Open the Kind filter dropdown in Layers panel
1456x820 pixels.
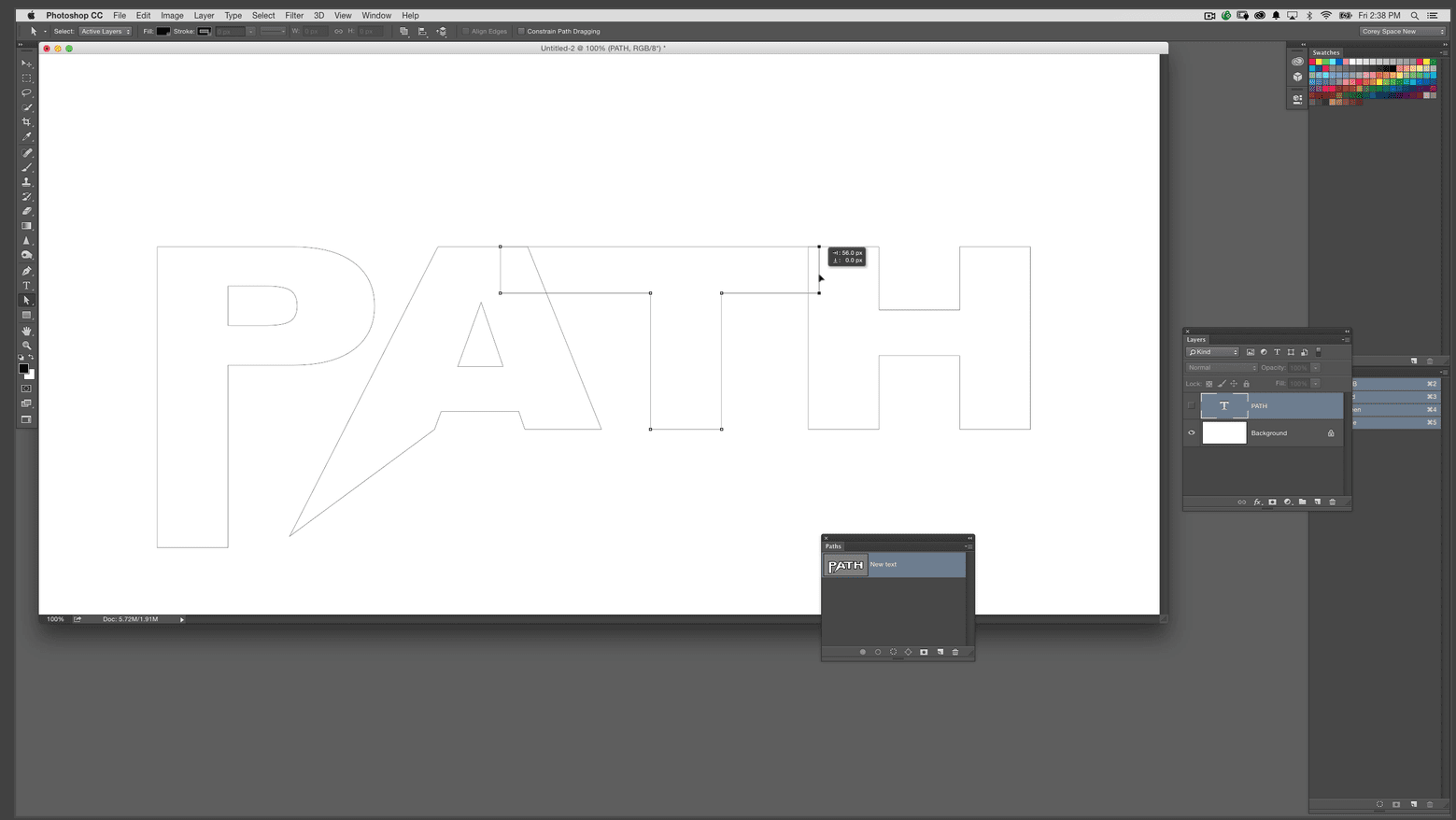(x=1212, y=351)
